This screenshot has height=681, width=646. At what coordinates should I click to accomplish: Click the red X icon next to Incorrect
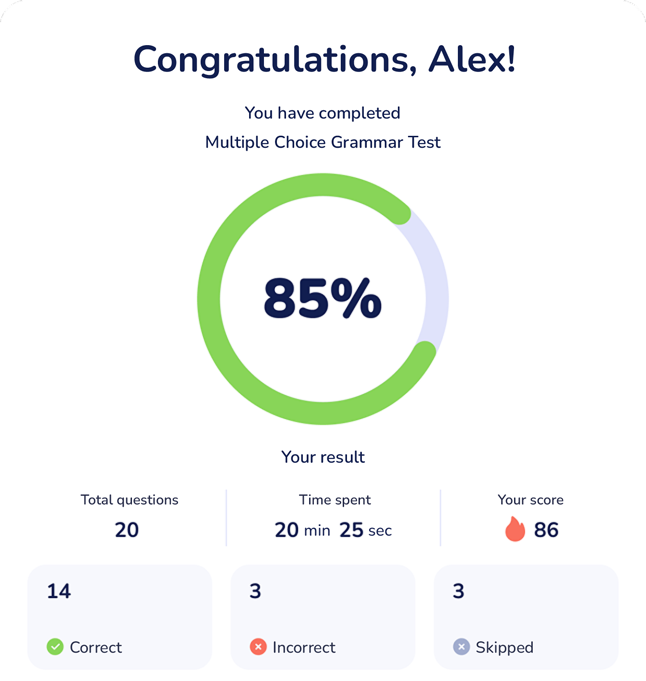click(x=258, y=647)
